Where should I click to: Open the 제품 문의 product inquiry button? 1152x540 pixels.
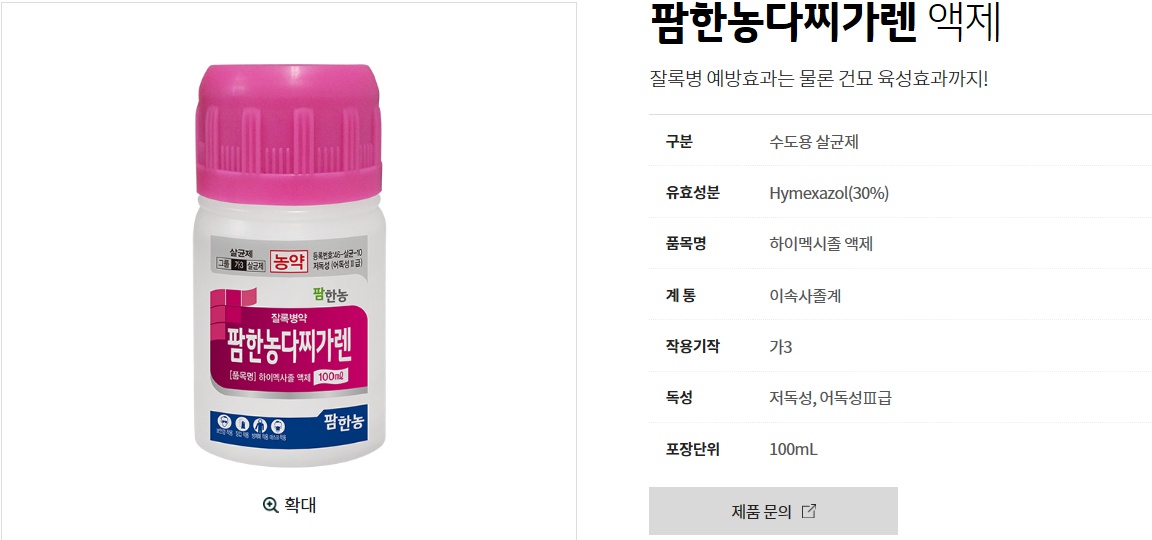[773, 511]
